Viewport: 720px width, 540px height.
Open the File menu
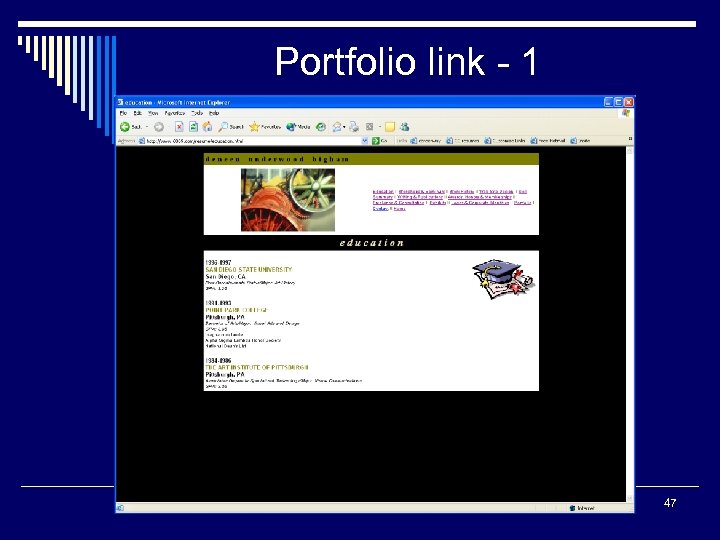(123, 113)
